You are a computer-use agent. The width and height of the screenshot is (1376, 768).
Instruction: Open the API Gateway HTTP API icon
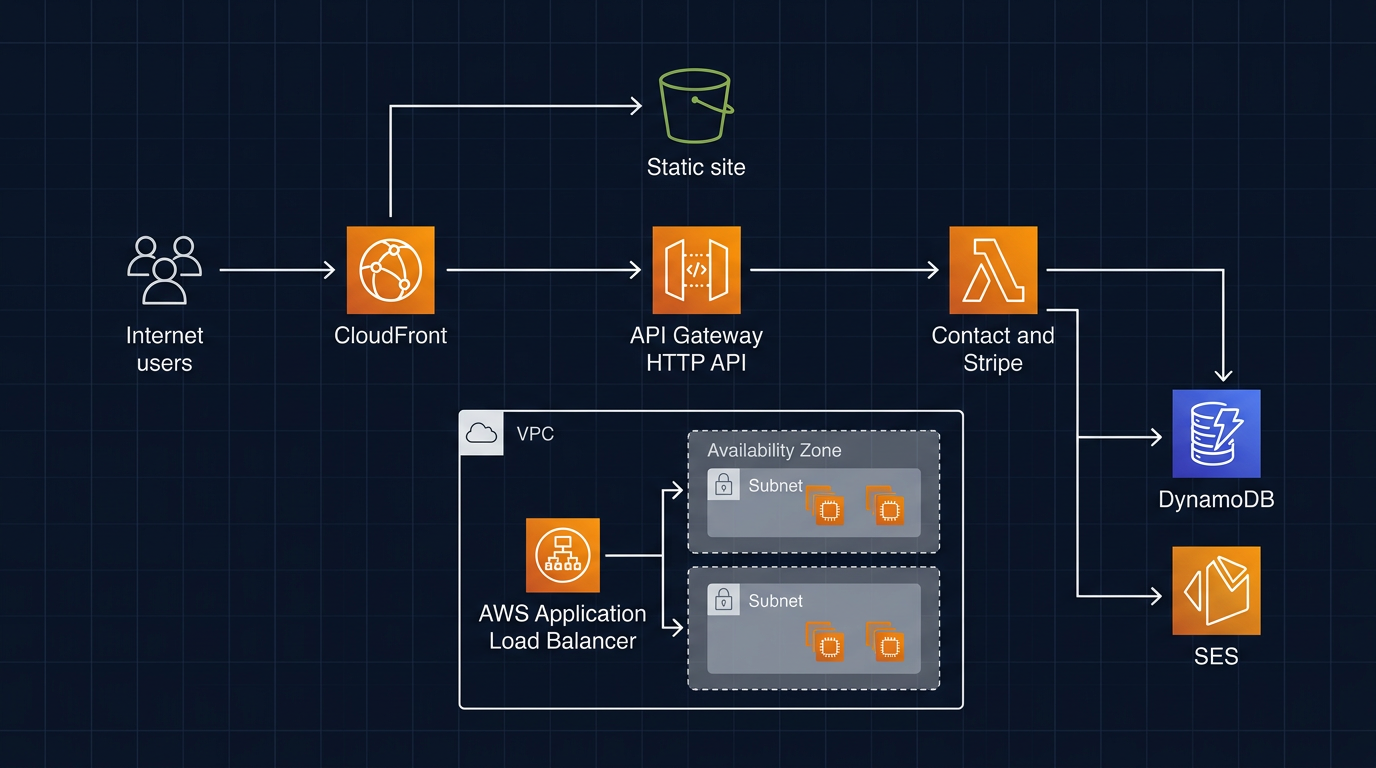(695, 269)
